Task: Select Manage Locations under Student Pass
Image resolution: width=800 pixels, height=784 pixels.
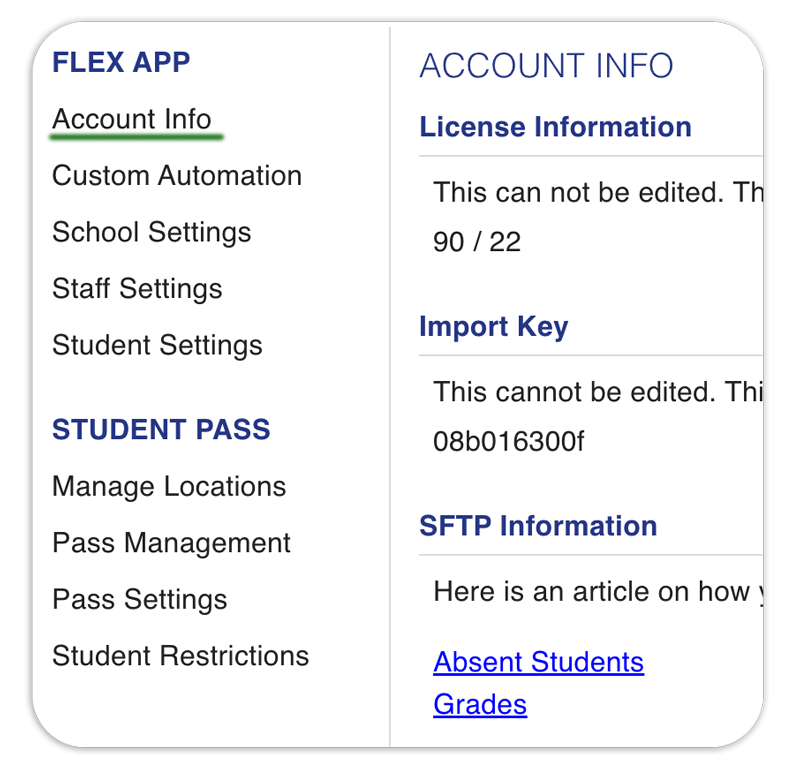Action: [x=169, y=487]
